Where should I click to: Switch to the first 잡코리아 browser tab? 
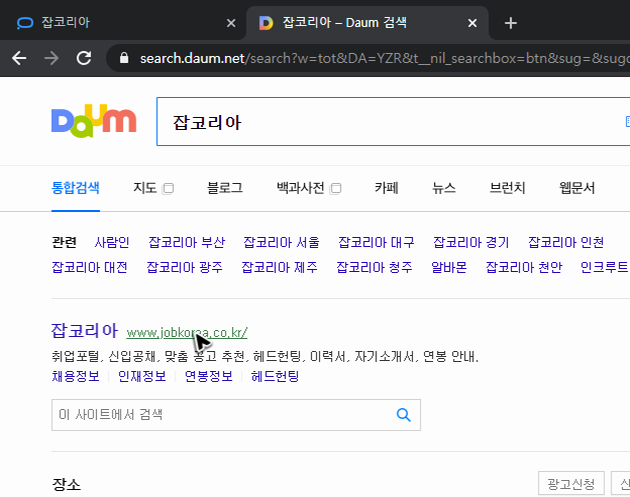tap(123, 23)
